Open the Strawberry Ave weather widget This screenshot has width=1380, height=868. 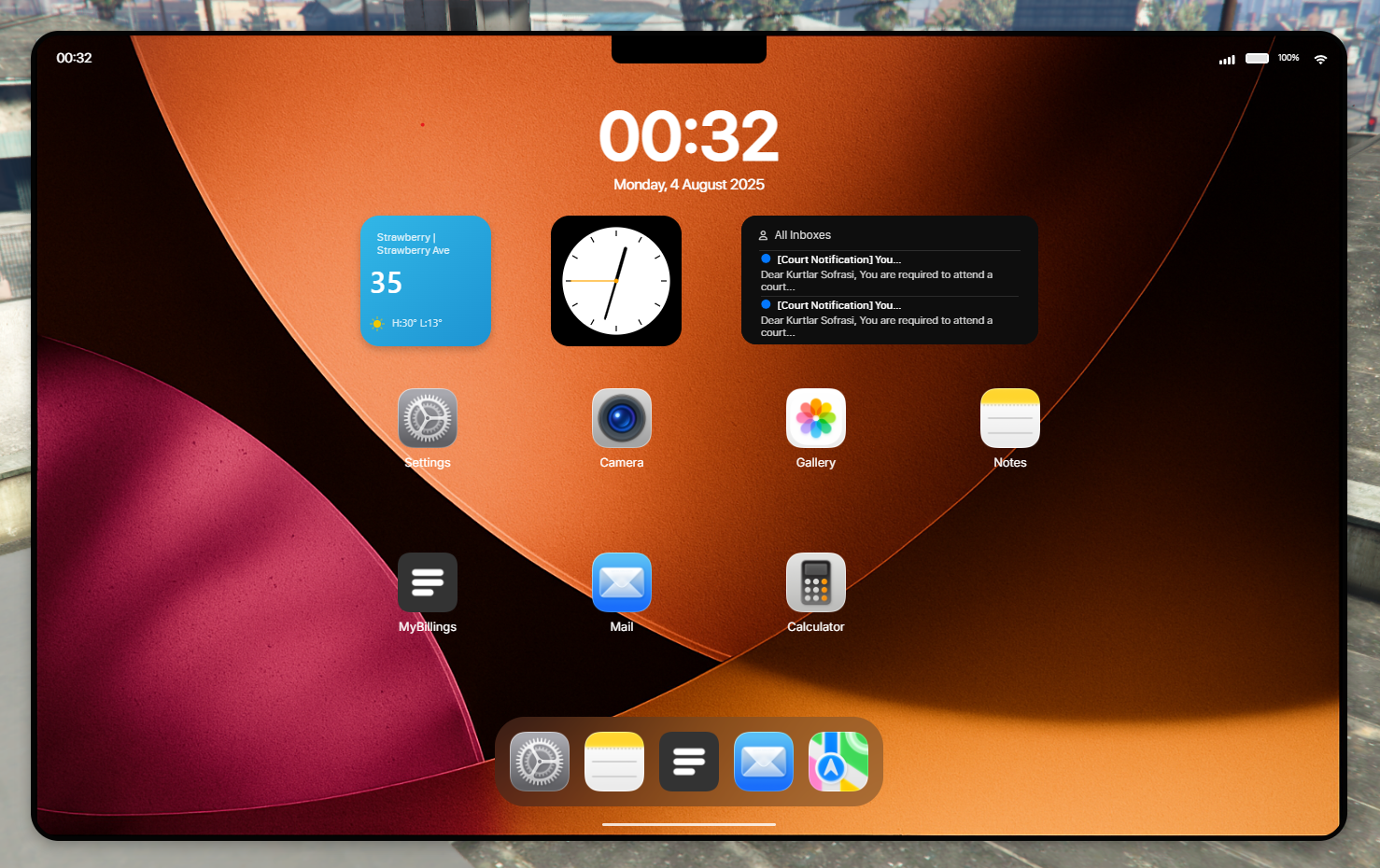[x=426, y=281]
